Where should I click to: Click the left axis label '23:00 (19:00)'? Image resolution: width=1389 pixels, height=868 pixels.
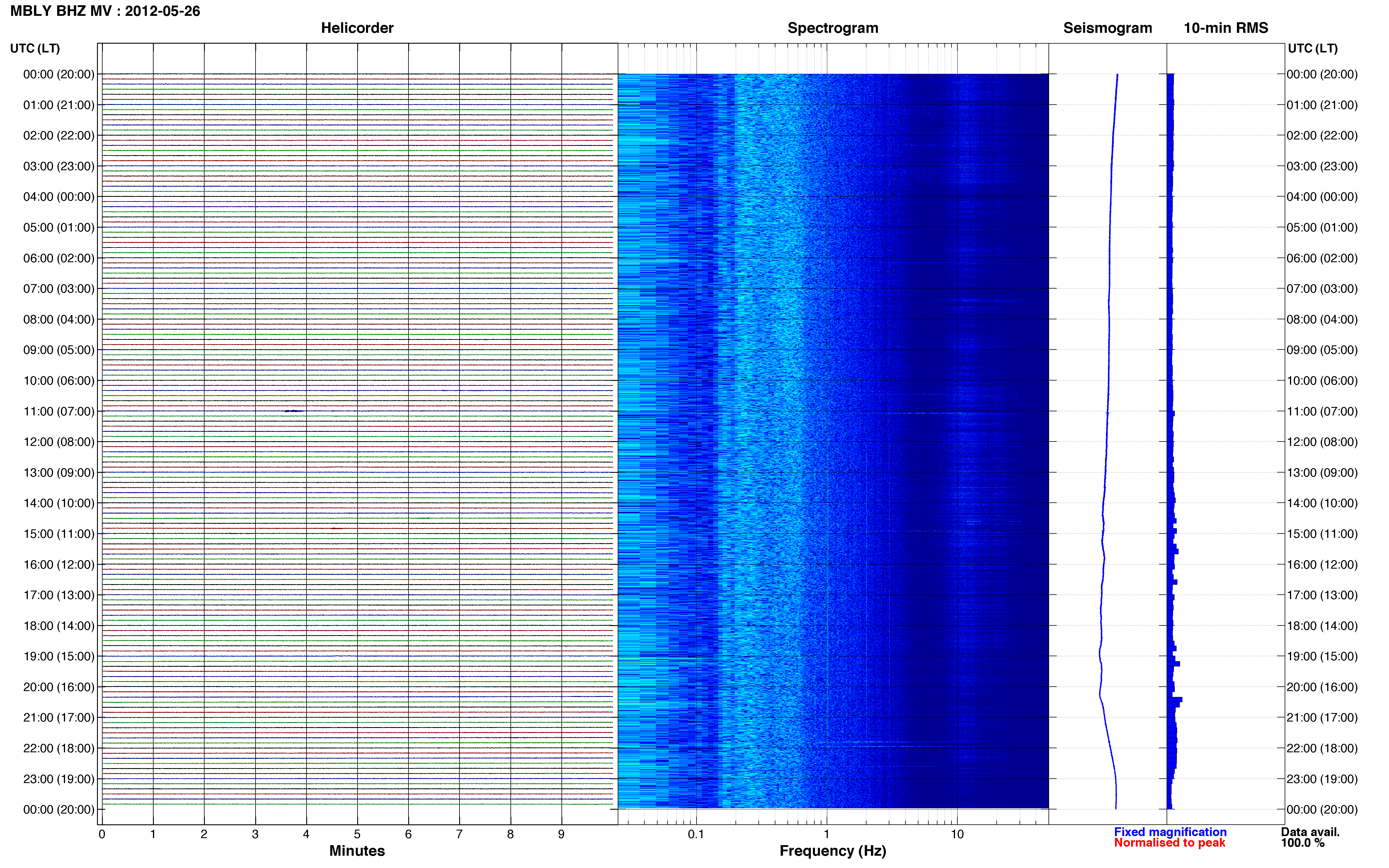[x=59, y=779]
